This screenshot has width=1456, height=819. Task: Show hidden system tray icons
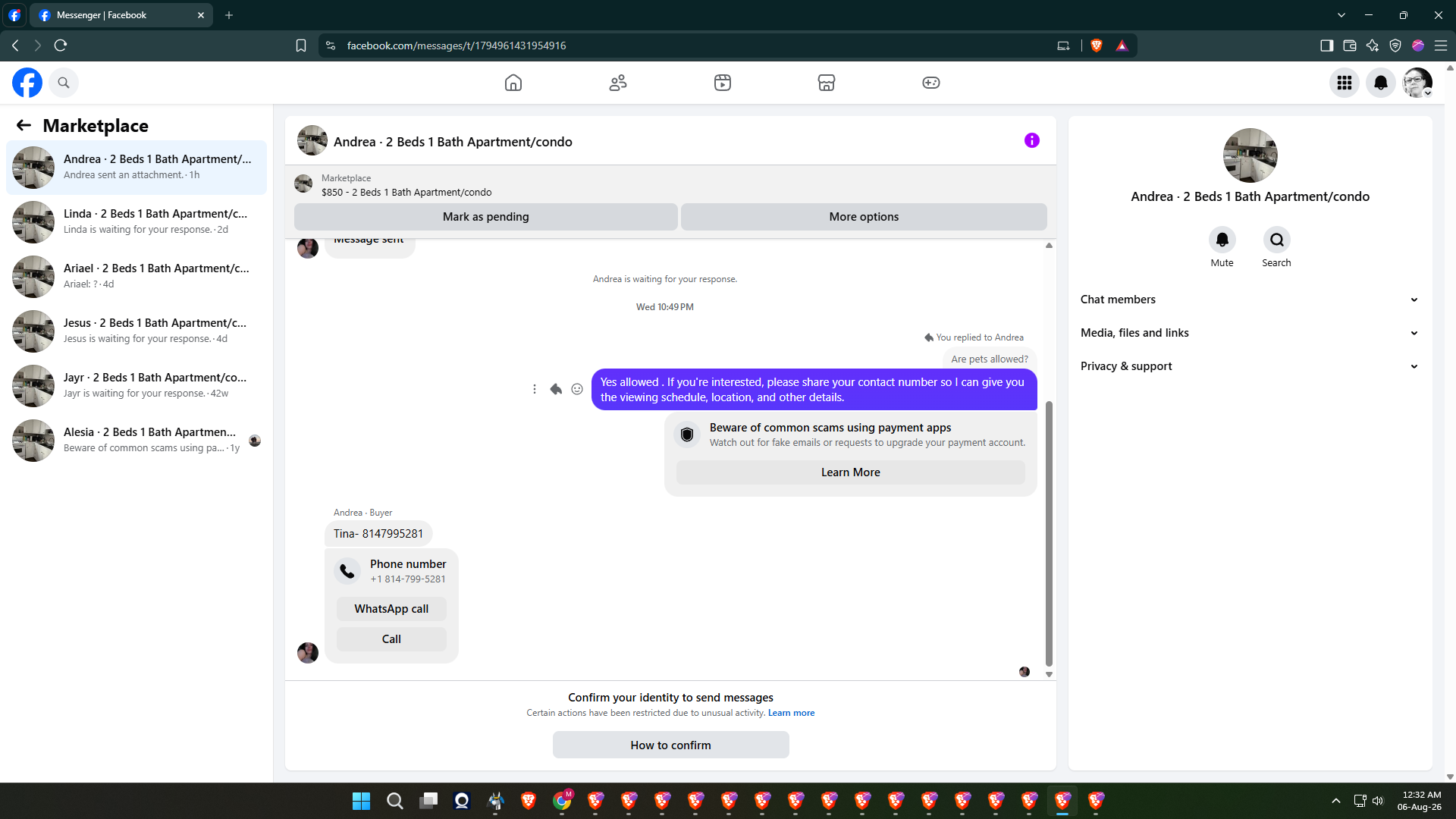pyautogui.click(x=1336, y=801)
